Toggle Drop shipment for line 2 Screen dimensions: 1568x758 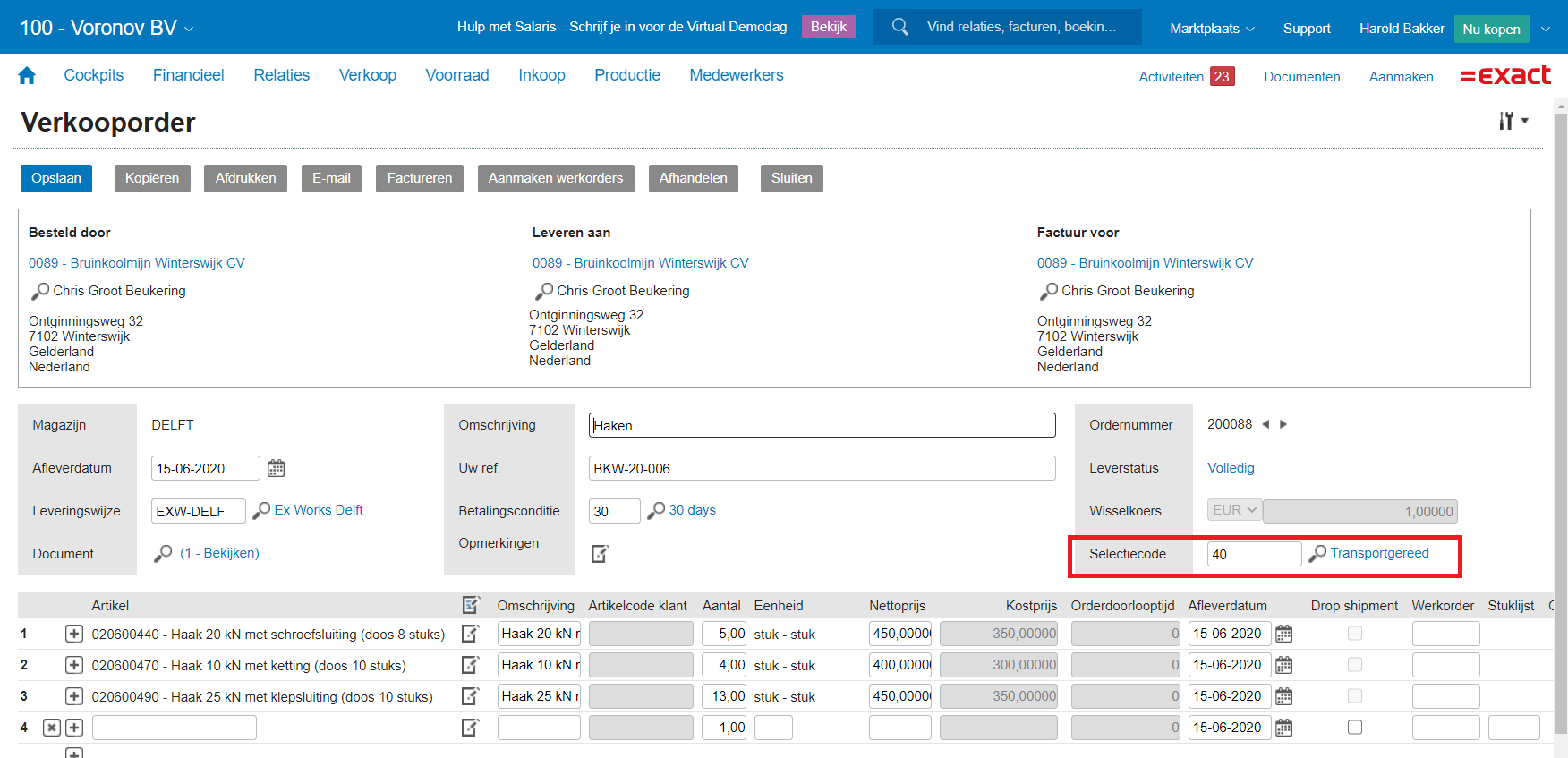point(1355,664)
